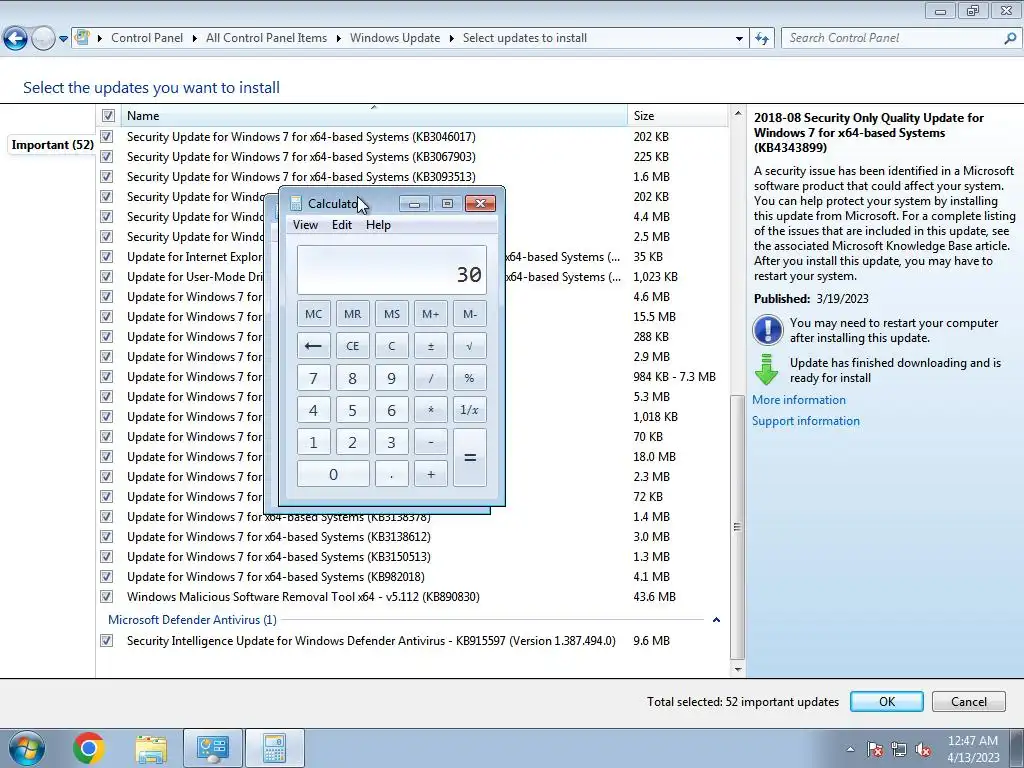
Task: Expand the arrow after All Control Panel Items
Action: (338, 39)
